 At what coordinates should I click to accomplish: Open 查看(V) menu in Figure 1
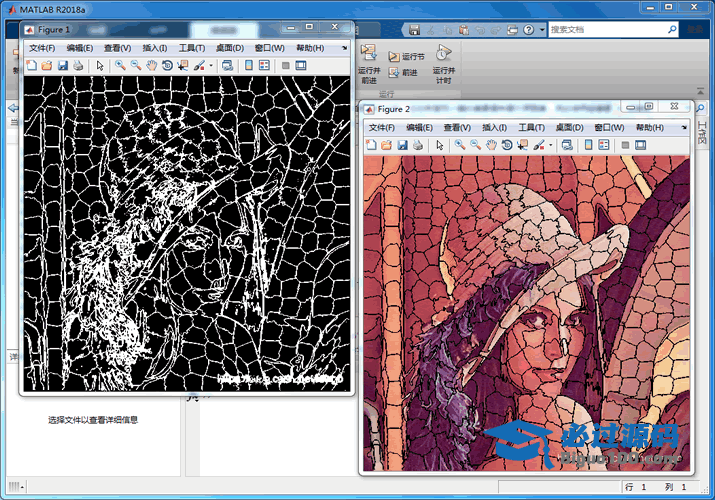(118, 48)
